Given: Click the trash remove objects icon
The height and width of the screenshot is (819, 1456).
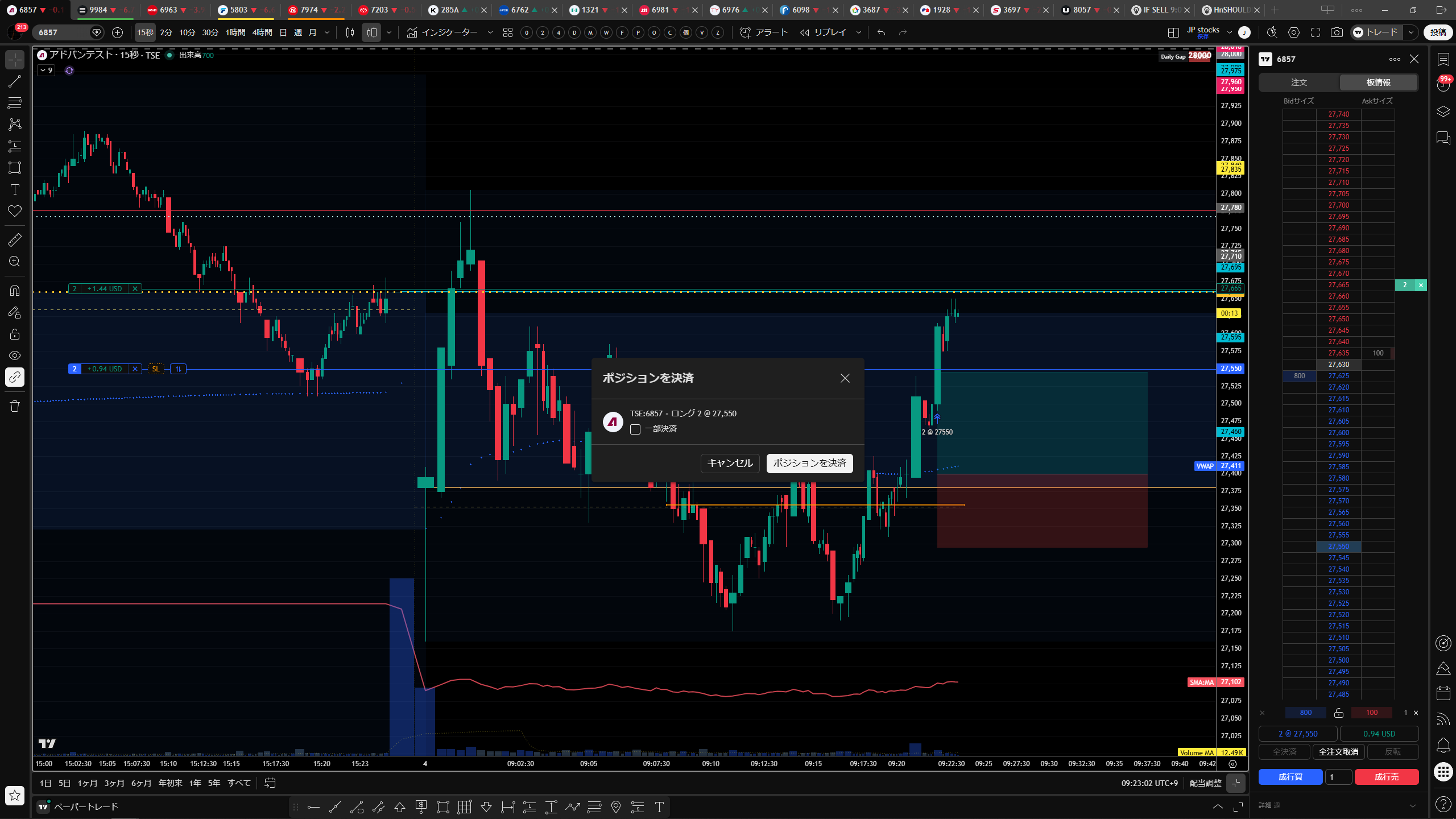Looking at the screenshot, I should click(x=15, y=406).
